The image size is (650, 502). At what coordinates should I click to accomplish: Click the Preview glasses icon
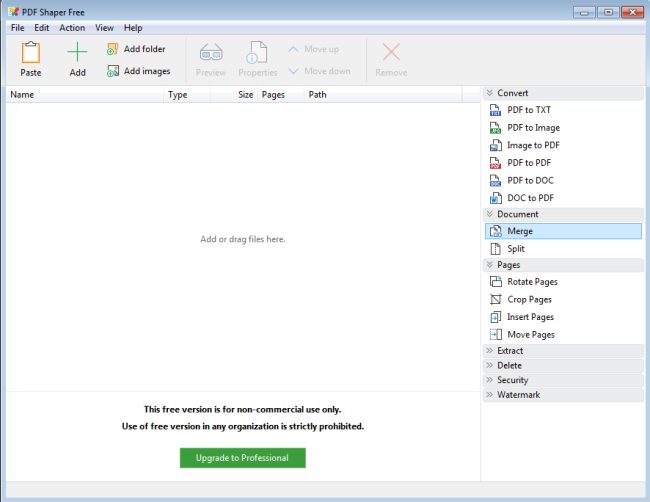[211, 53]
